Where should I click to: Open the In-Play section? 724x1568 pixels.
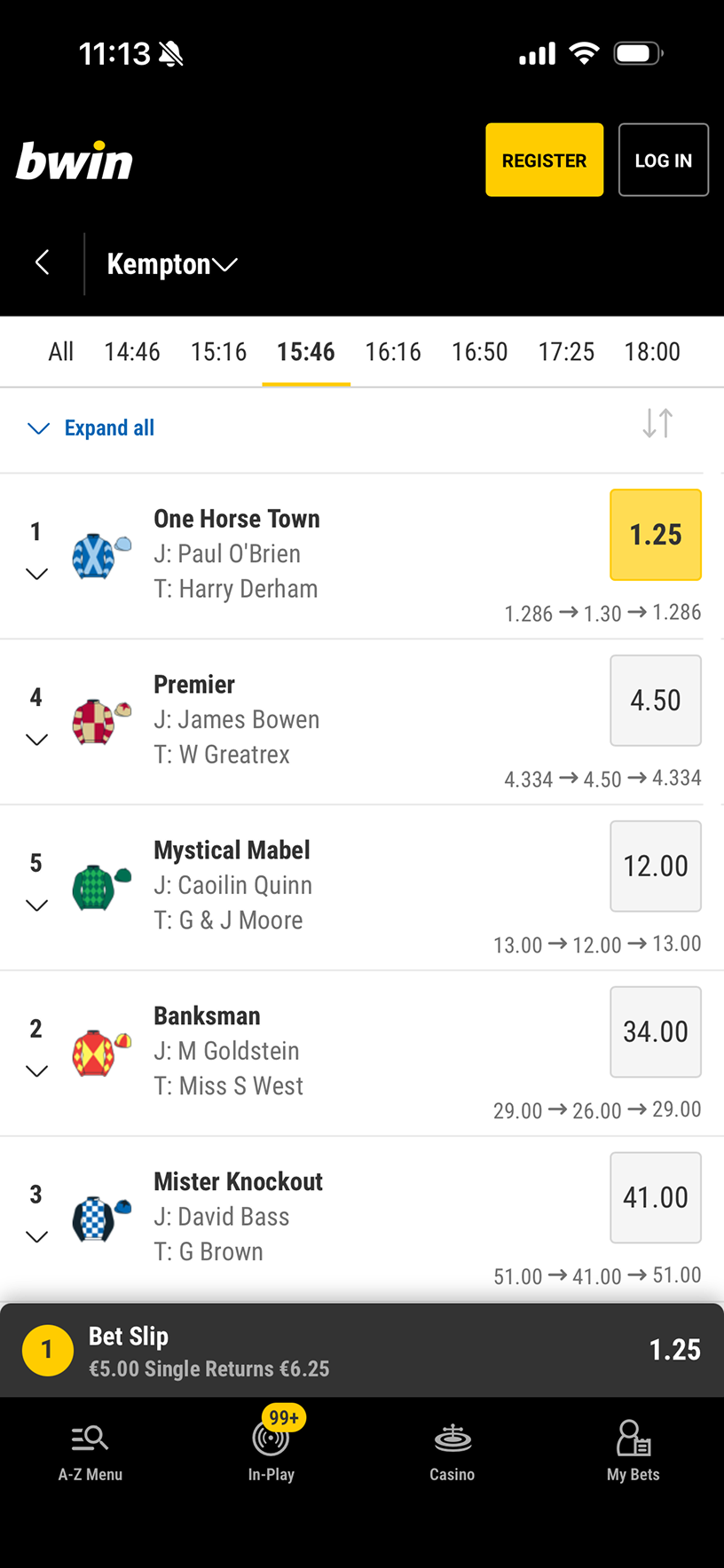click(271, 1451)
